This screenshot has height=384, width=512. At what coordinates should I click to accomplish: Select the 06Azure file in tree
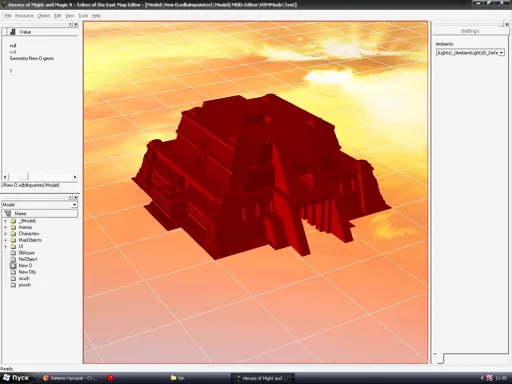click(26, 253)
